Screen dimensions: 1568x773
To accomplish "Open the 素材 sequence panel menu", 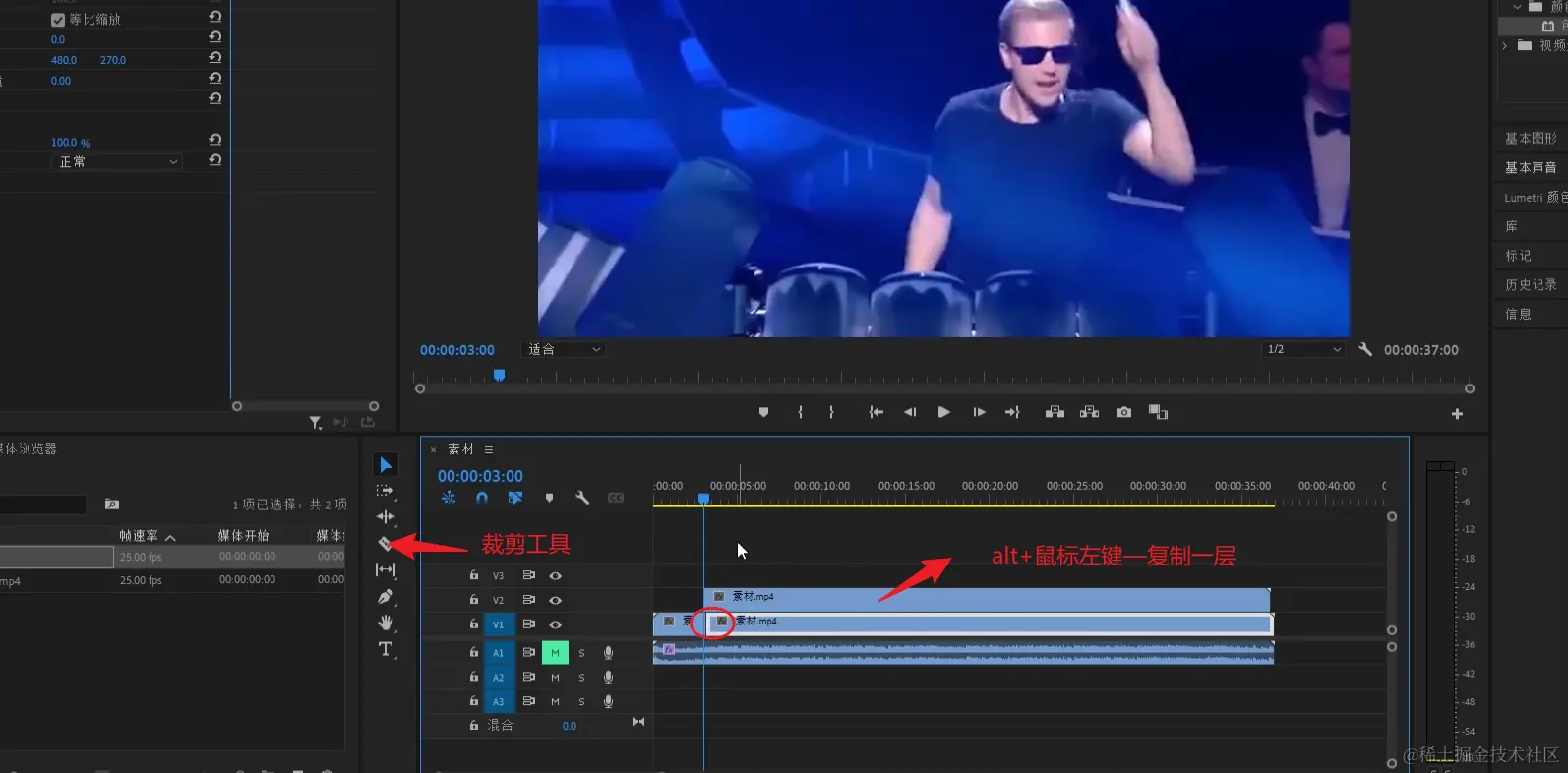I will click(489, 449).
